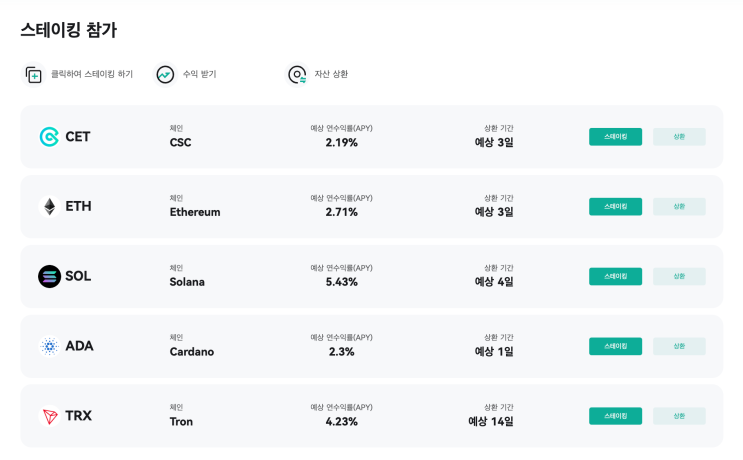The width and height of the screenshot is (743, 460).
Task: Click the SOL Solana logo icon
Action: (x=49, y=276)
